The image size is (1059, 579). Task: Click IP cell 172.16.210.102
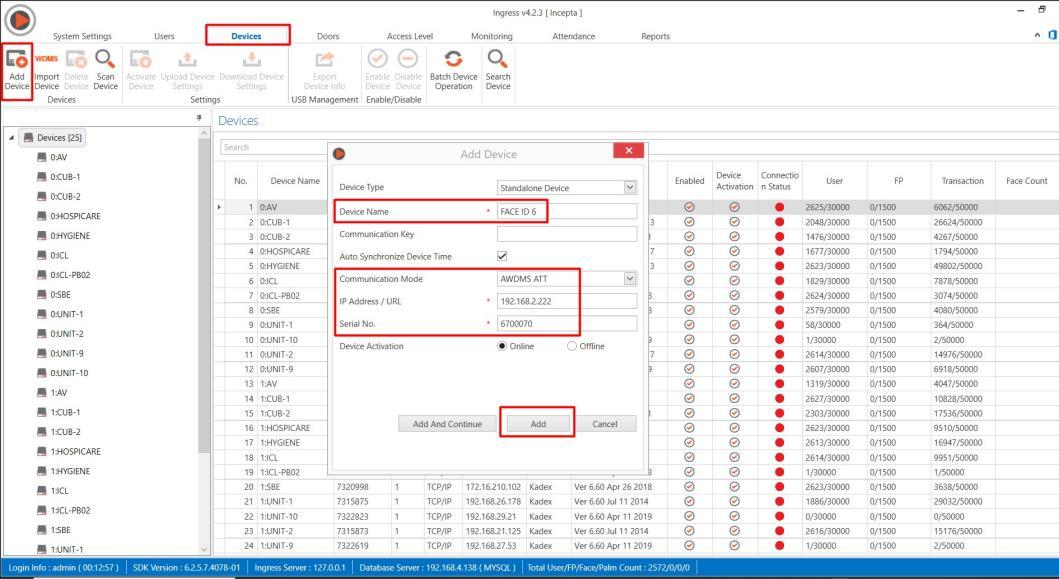pyautogui.click(x=493, y=487)
